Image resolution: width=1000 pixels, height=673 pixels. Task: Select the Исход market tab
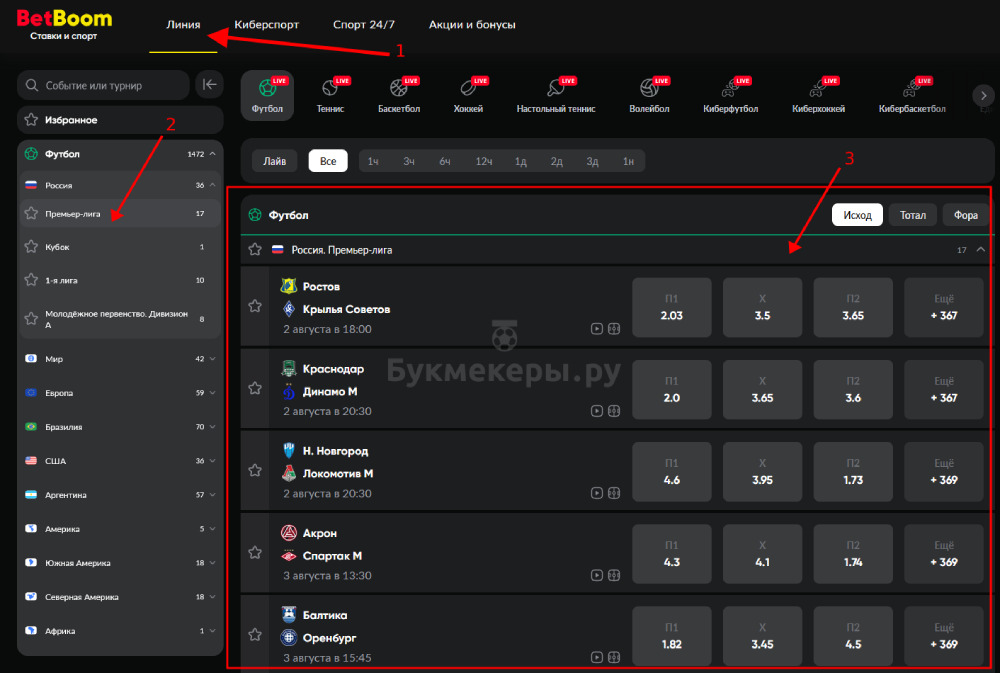[x=857, y=215]
